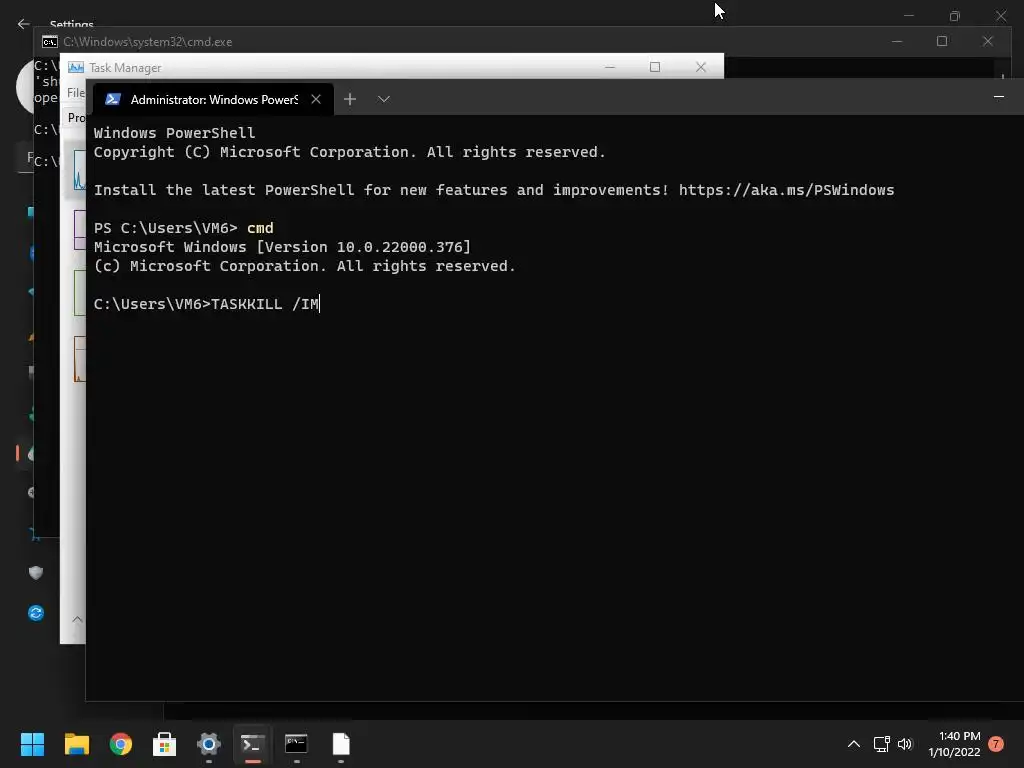
Task: Click the cmd.exe window title icon
Action: [x=50, y=42]
